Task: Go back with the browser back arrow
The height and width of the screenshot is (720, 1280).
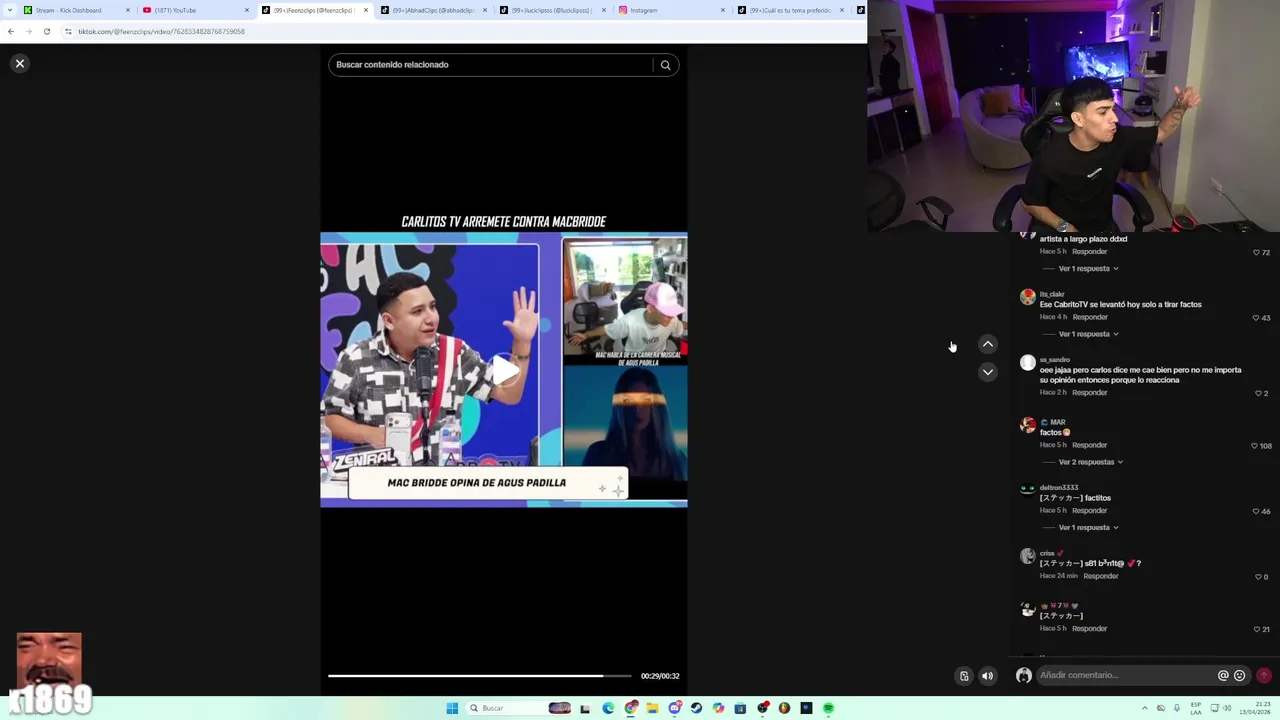Action: [11, 31]
